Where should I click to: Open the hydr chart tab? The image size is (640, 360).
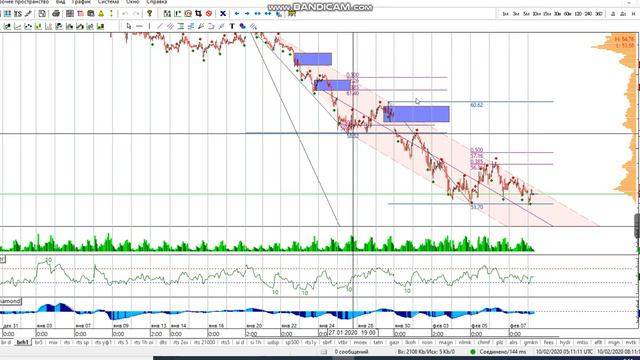[565, 342]
